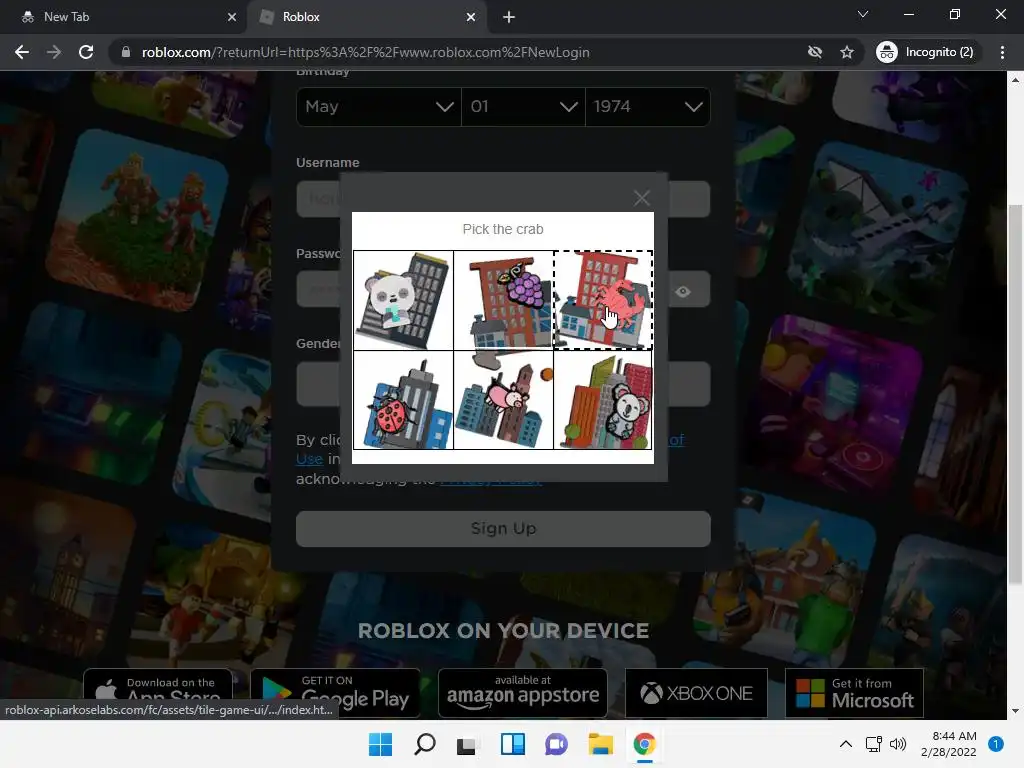Switch to the Roblox tab
The height and width of the screenshot is (768, 1024).
tap(366, 17)
